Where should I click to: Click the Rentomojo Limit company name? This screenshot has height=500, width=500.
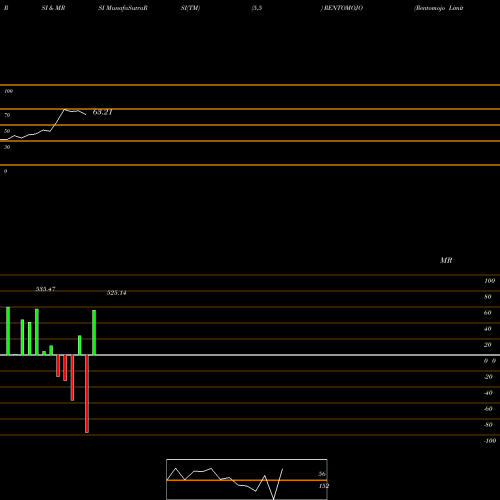pos(439,8)
